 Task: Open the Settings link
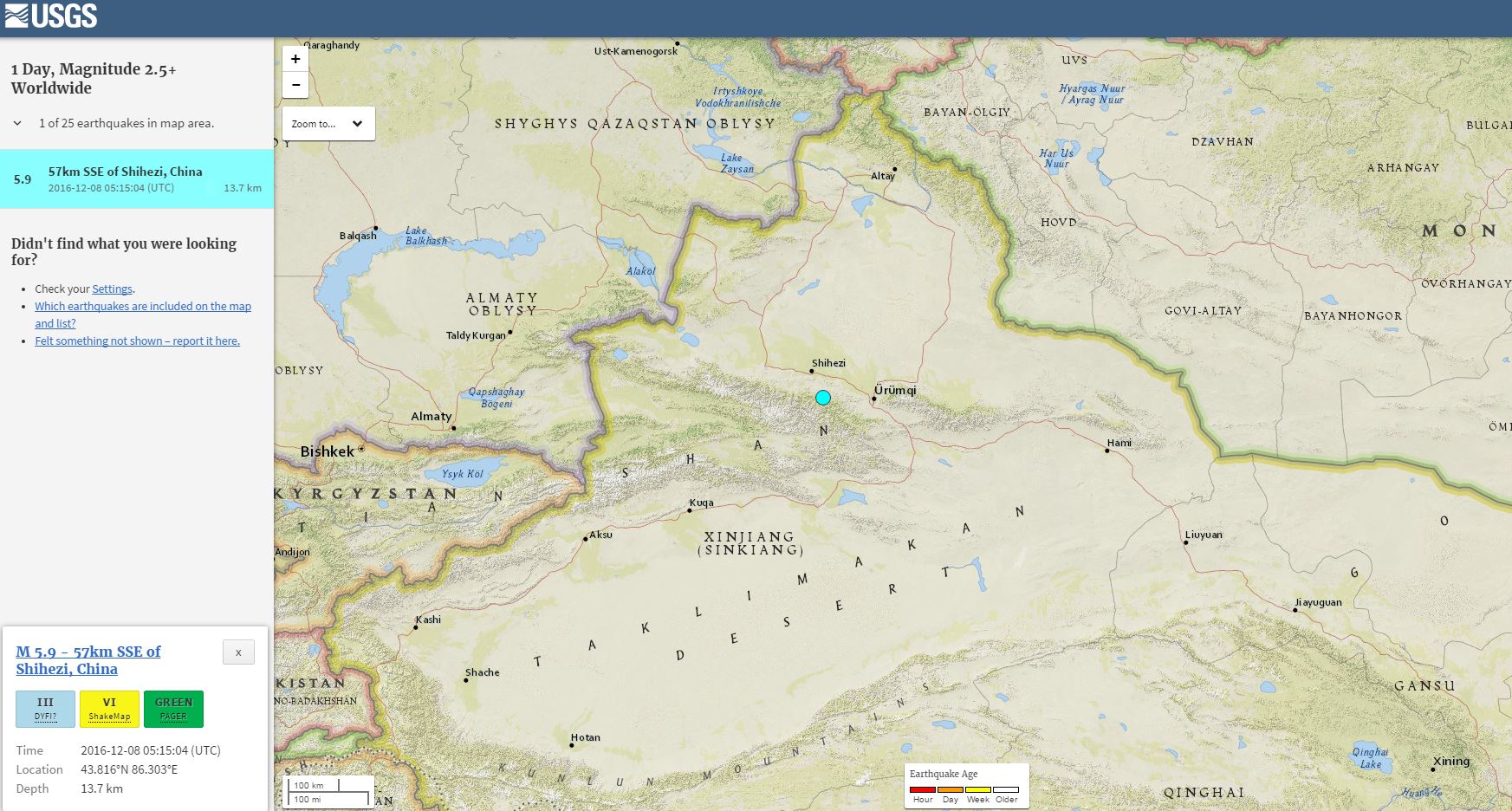pyautogui.click(x=112, y=289)
